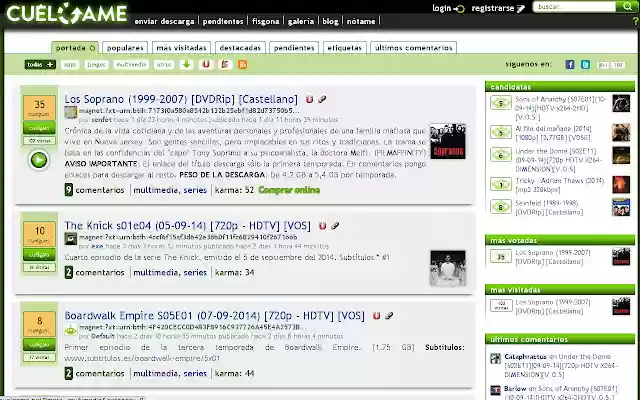Open 'blog' in top menu
640x400 pixels.
click(330, 21)
